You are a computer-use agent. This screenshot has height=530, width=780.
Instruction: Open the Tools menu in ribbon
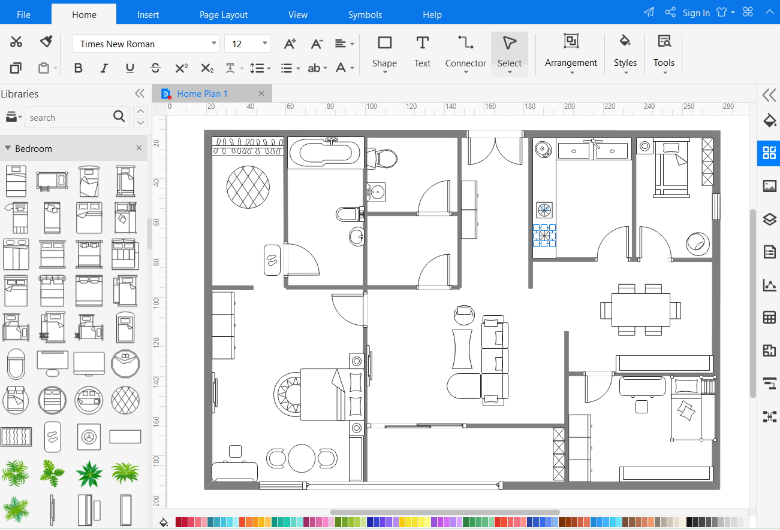coord(664,53)
